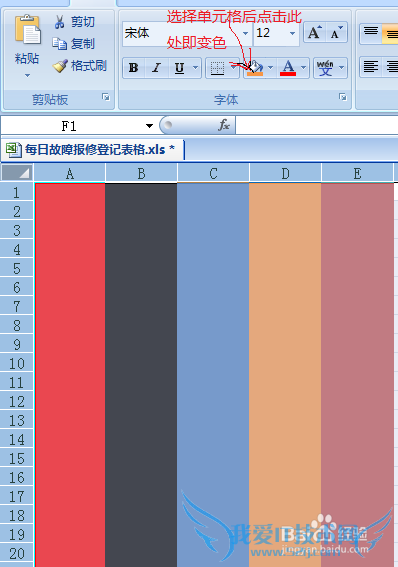Toggle top vertical alignment

pyautogui.click(x=371, y=33)
